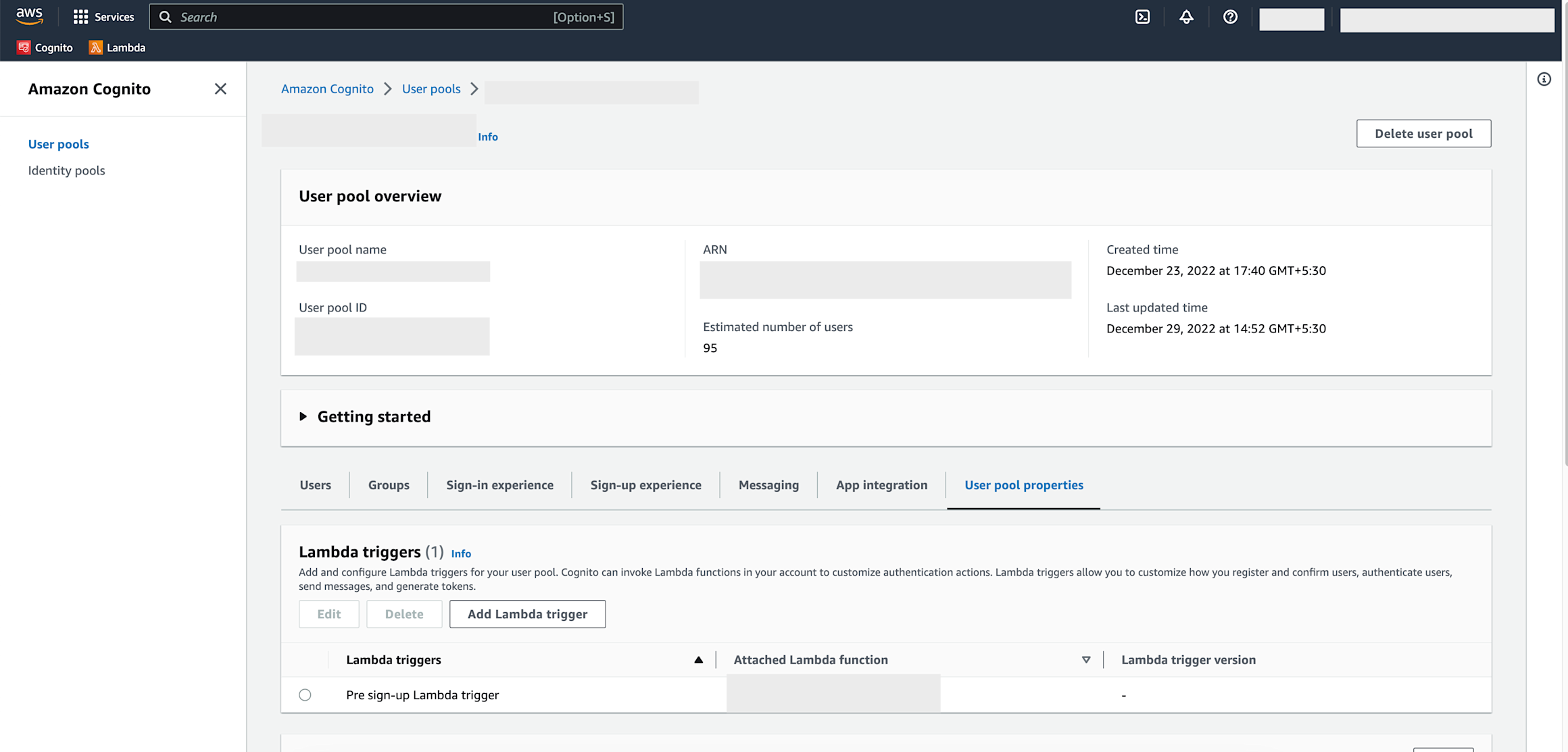The image size is (1568, 752).
Task: Open the Messaging tab
Action: [768, 485]
